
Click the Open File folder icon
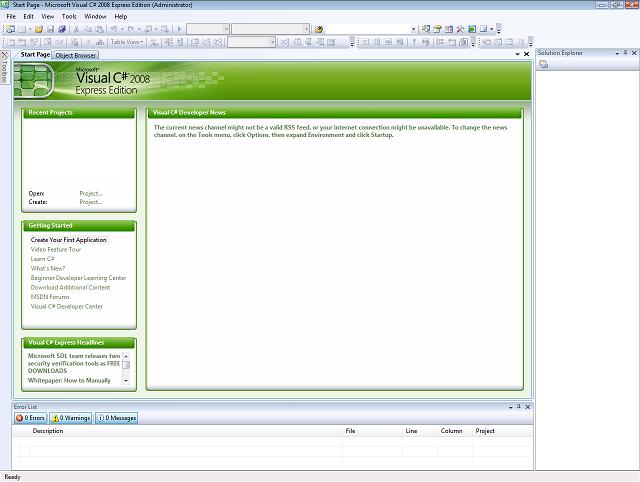[x=39, y=29]
